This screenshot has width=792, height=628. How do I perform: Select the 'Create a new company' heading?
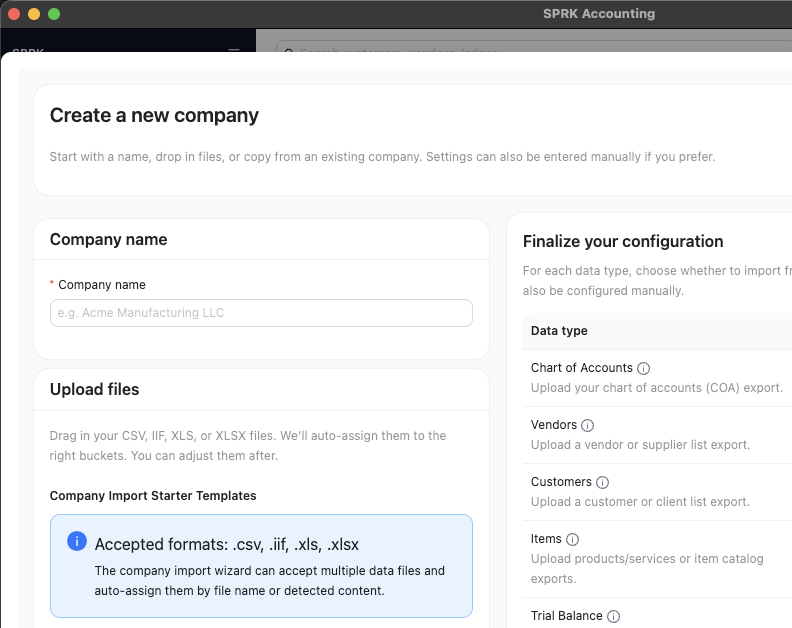click(x=154, y=115)
